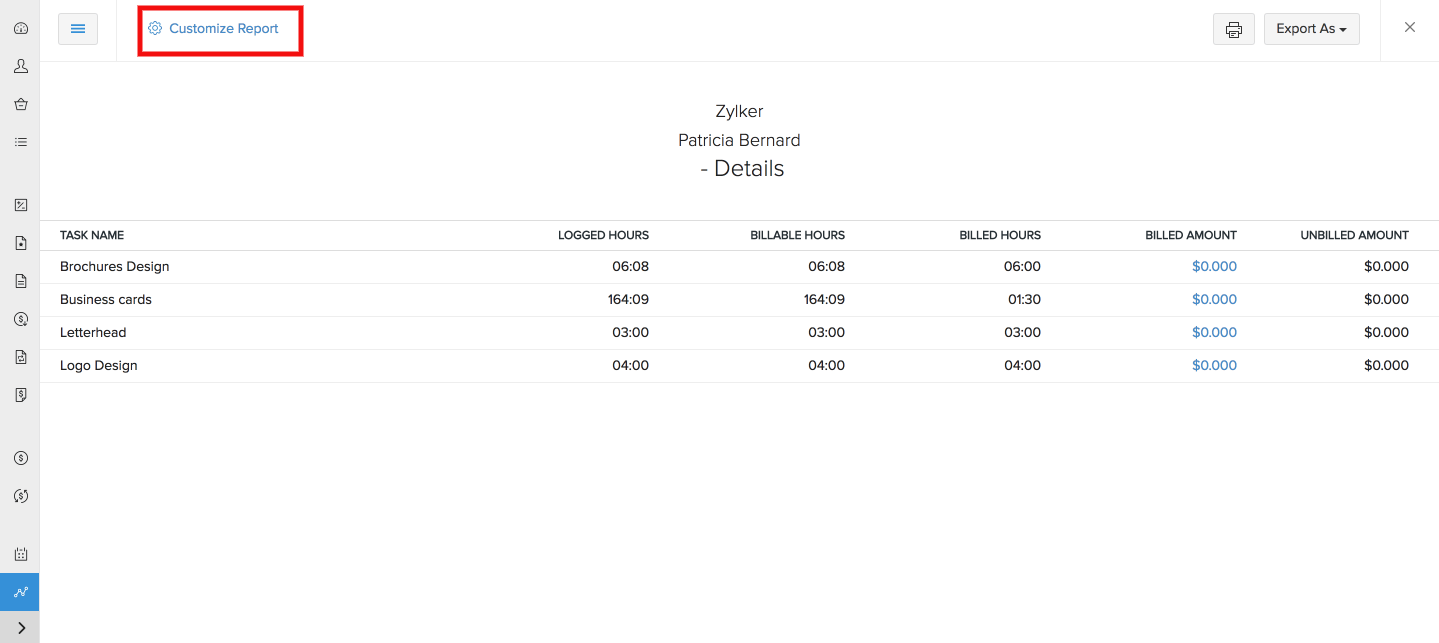Expand the Export As dropdown
Viewport: 1439px width, 643px height.
[1311, 29]
